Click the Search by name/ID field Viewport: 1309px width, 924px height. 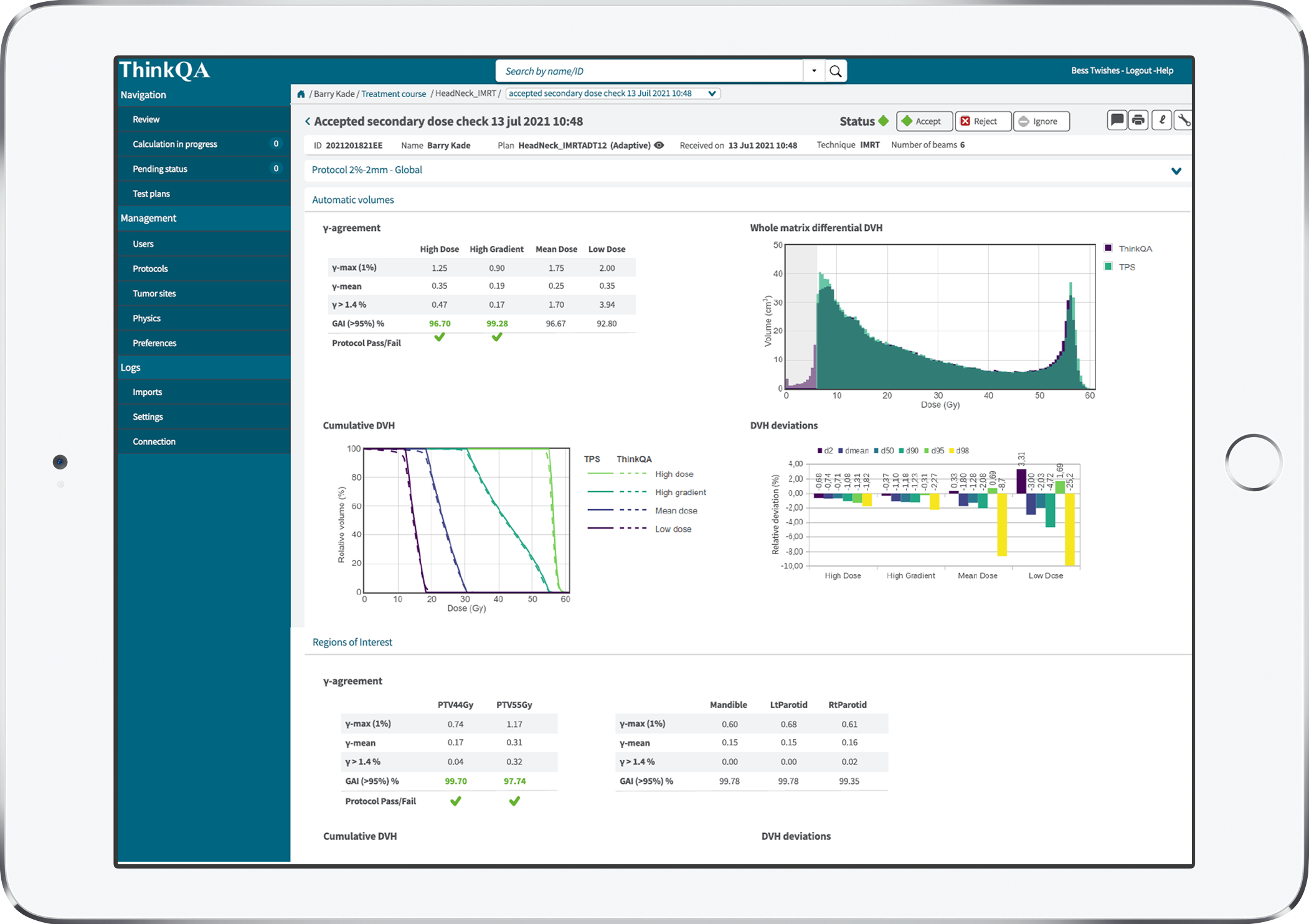pos(648,72)
